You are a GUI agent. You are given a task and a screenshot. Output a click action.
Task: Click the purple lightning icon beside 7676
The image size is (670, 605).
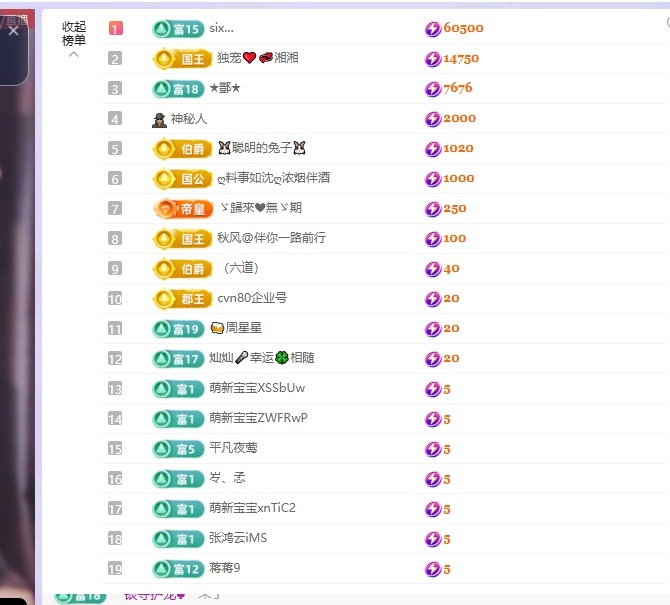click(x=432, y=88)
